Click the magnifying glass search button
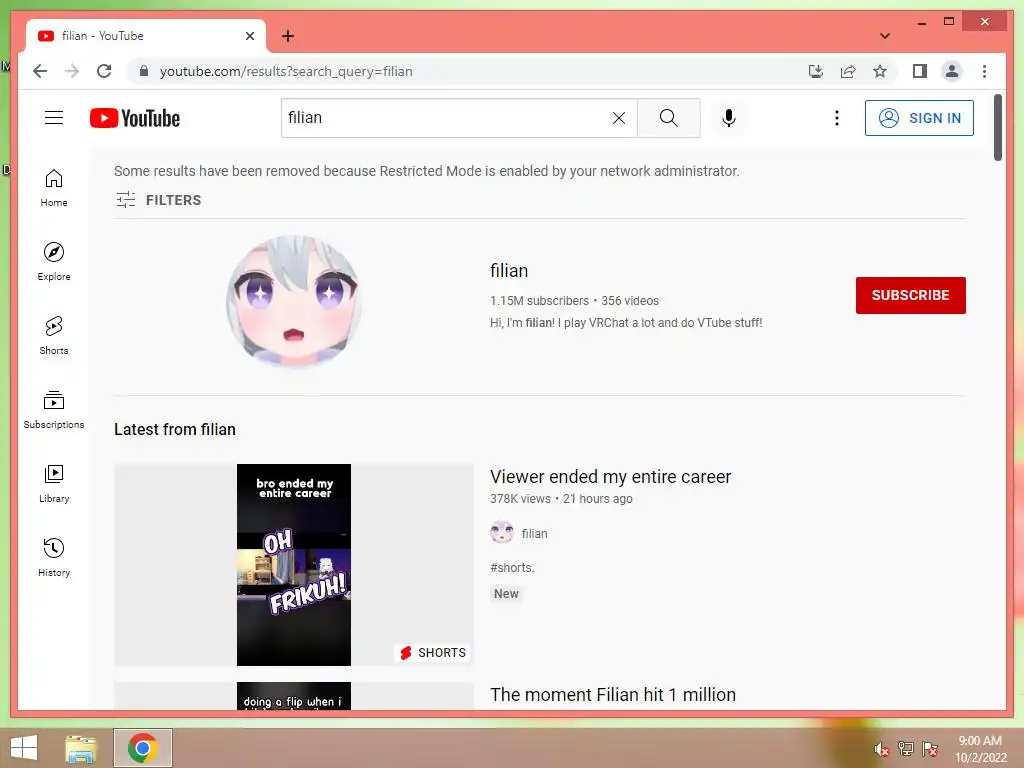Viewport: 1024px width, 768px height. [668, 118]
